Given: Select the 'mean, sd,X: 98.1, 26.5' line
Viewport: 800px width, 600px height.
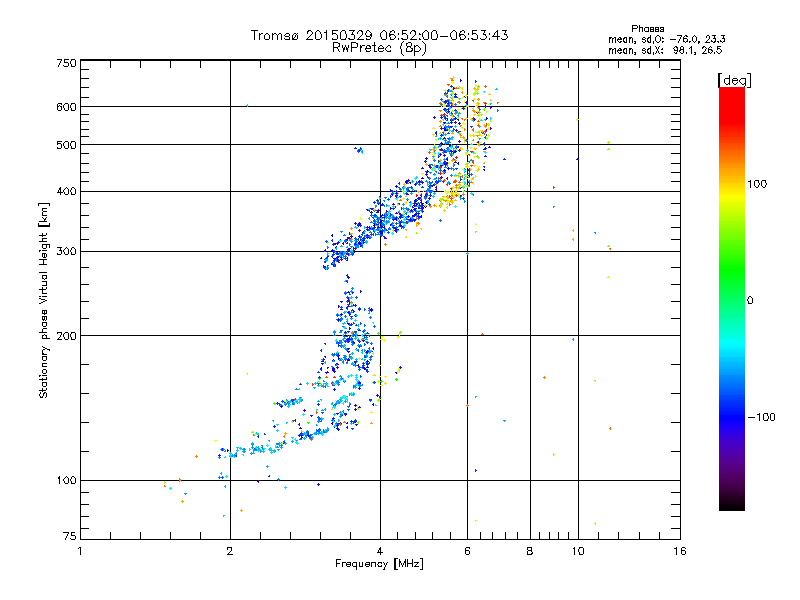Looking at the screenshot, I should point(665,50).
